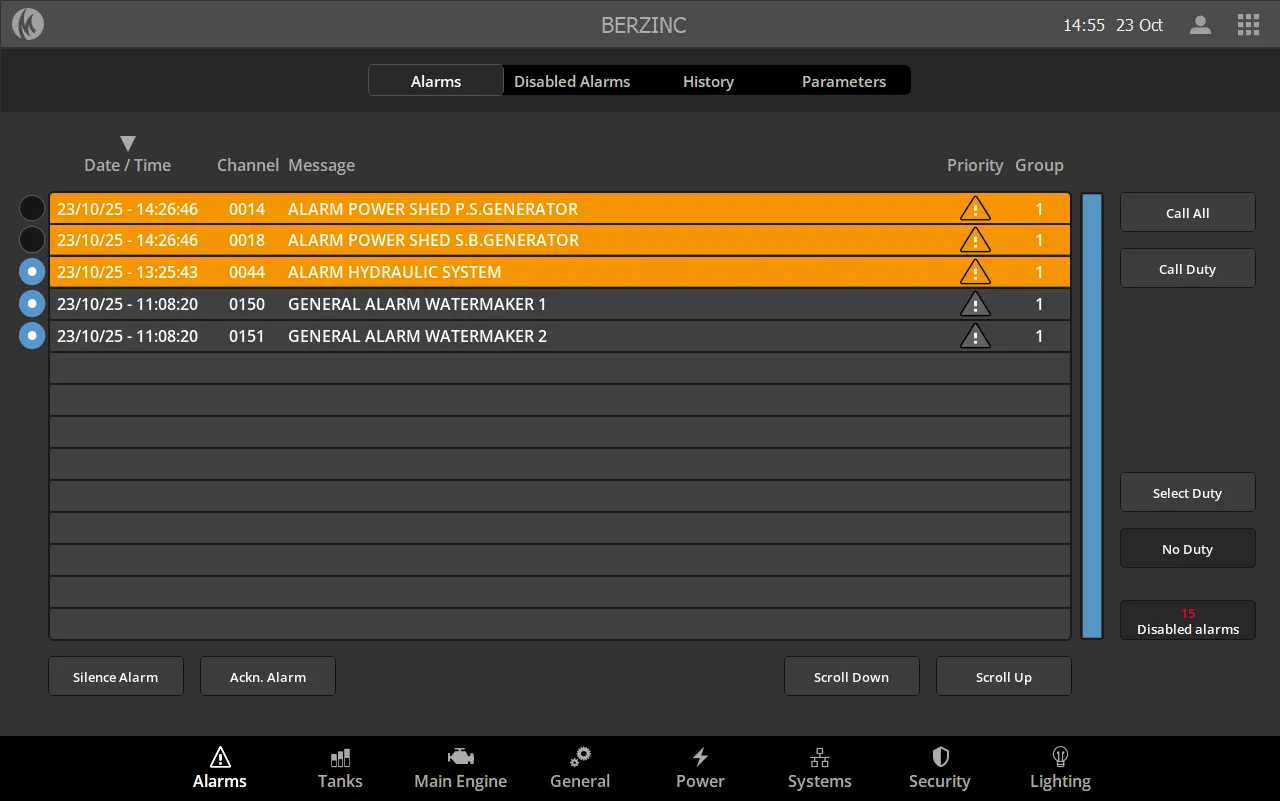
Task: Click the Channel column header
Action: 248,165
